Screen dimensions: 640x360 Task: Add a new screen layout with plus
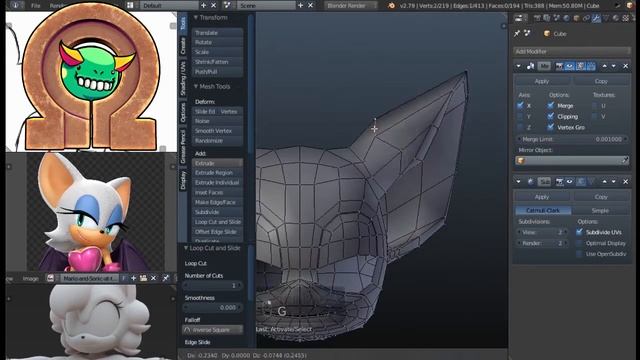[203, 5]
